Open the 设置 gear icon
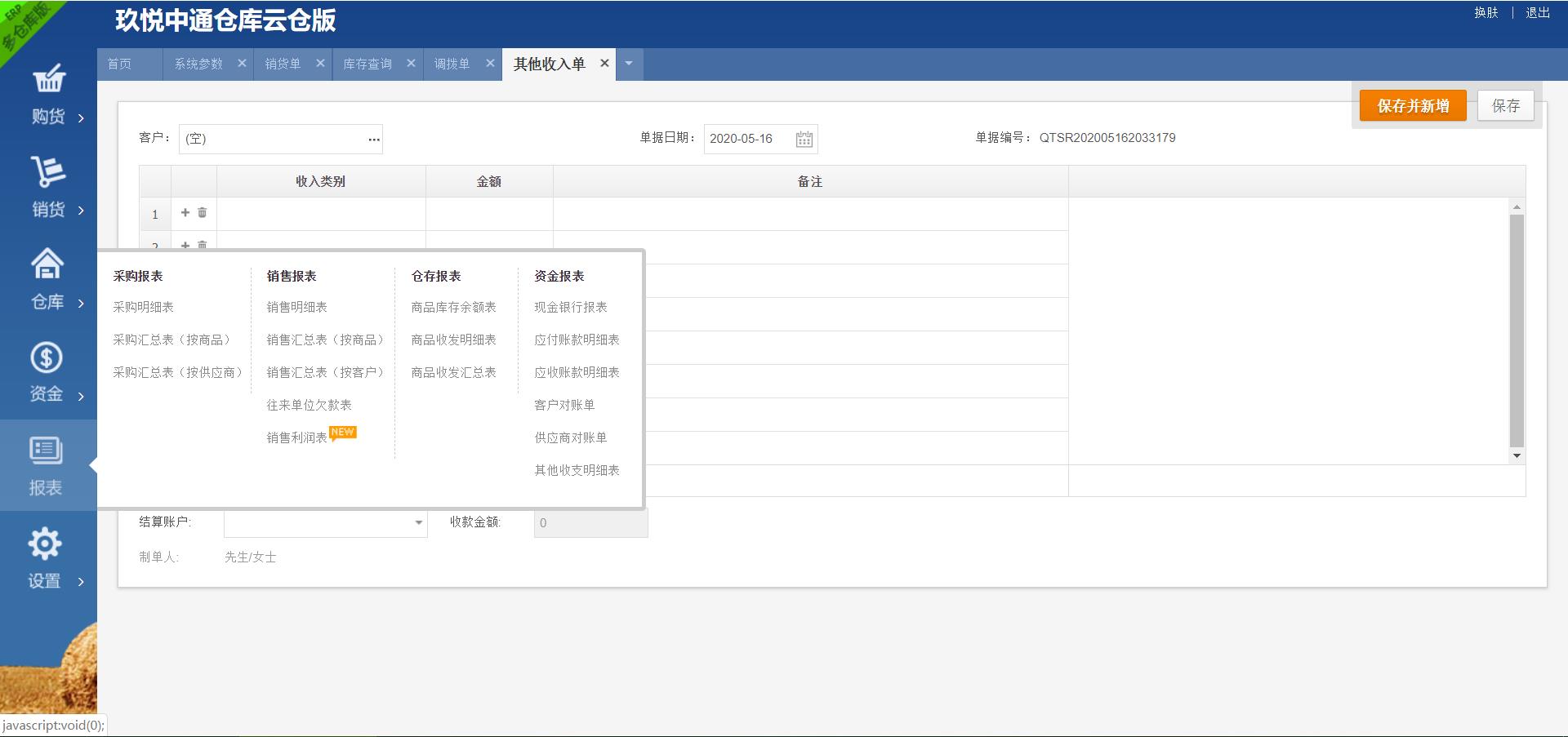 tap(45, 544)
